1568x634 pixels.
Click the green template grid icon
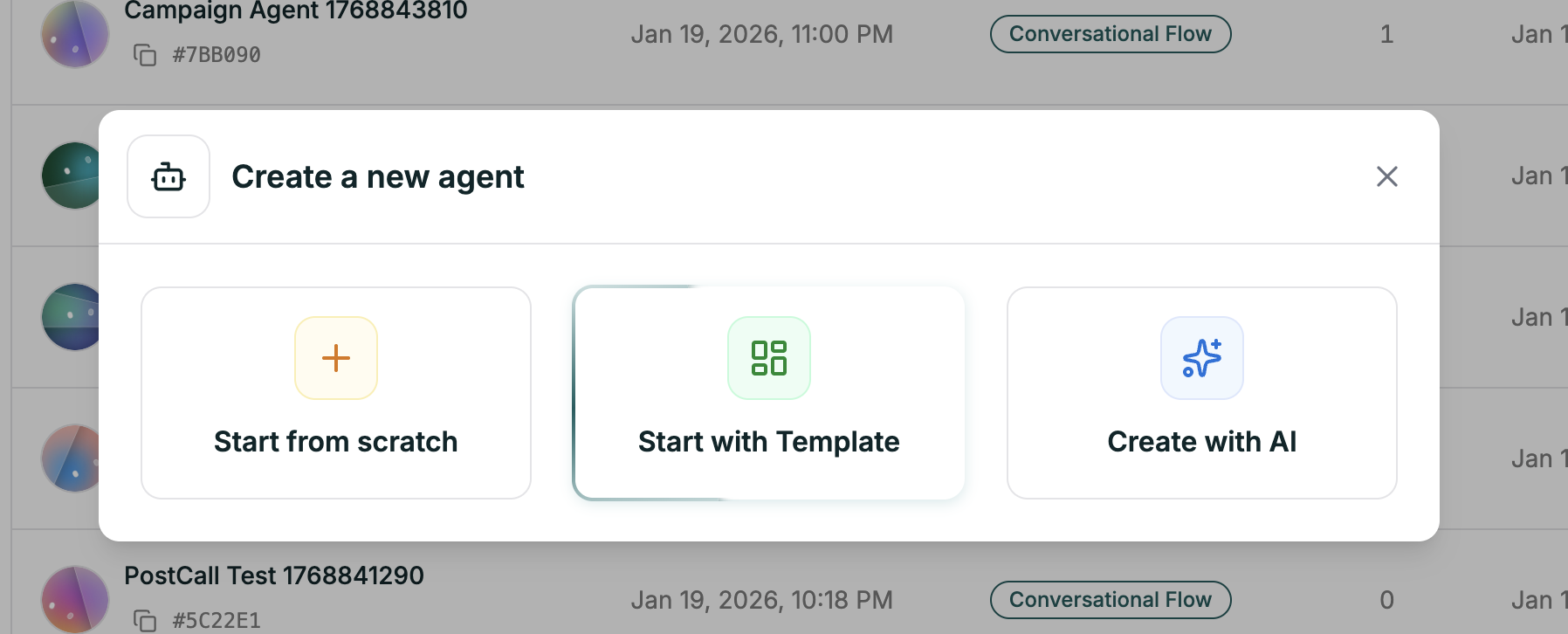pos(768,357)
